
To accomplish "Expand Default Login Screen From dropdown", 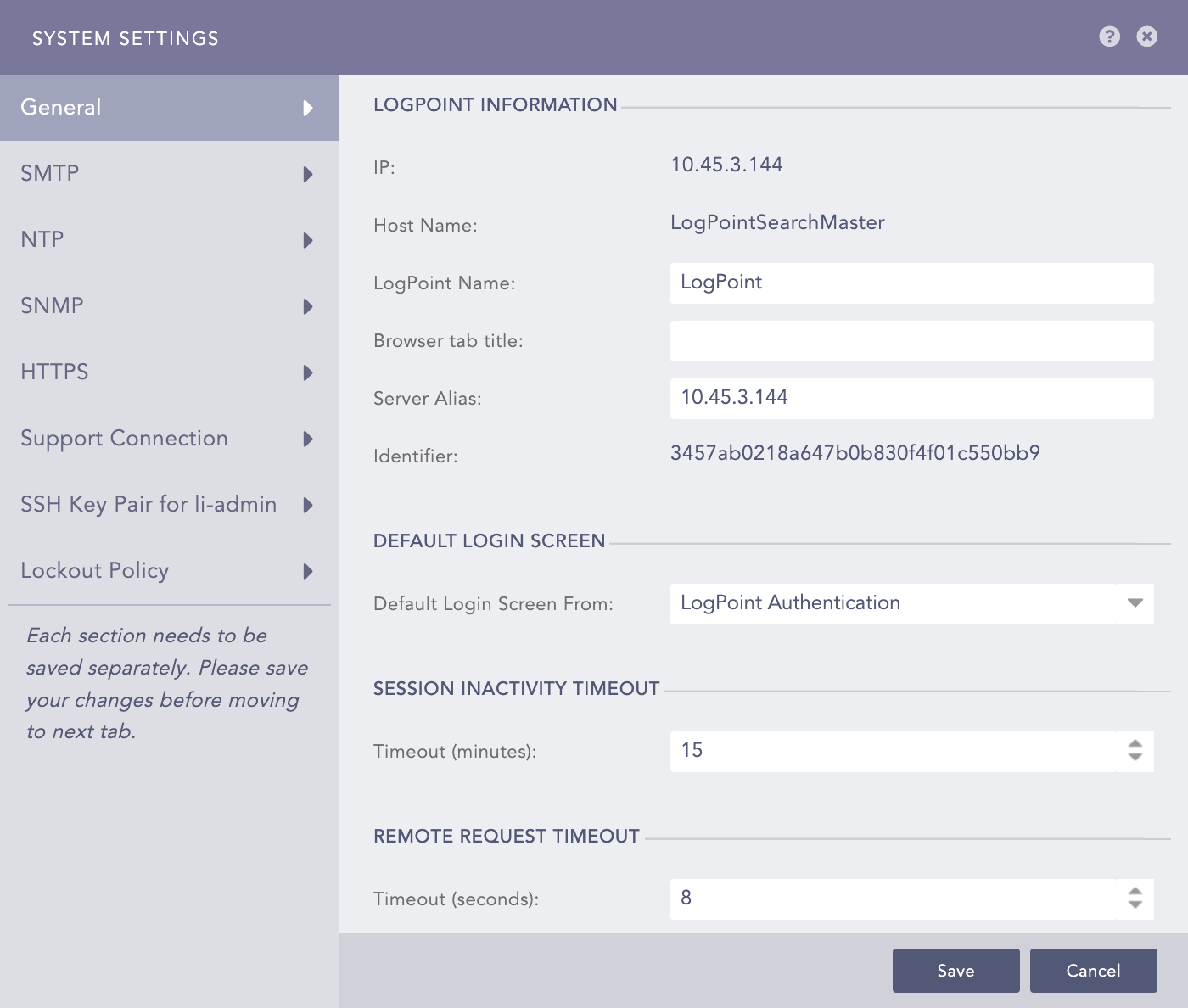I will pyautogui.click(x=893, y=603).
